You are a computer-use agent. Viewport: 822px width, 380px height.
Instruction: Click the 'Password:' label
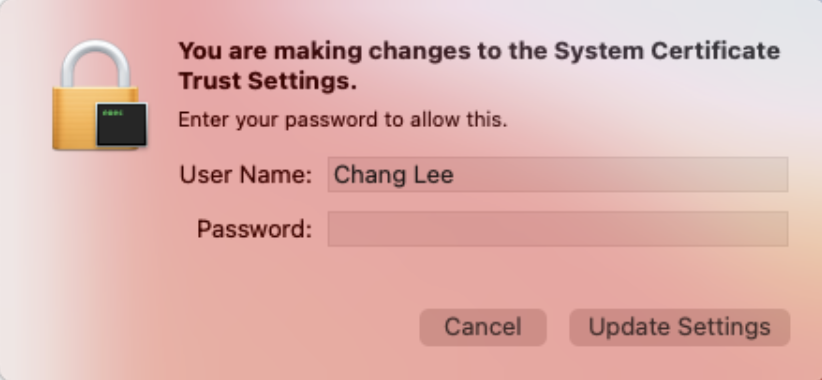click(x=254, y=229)
